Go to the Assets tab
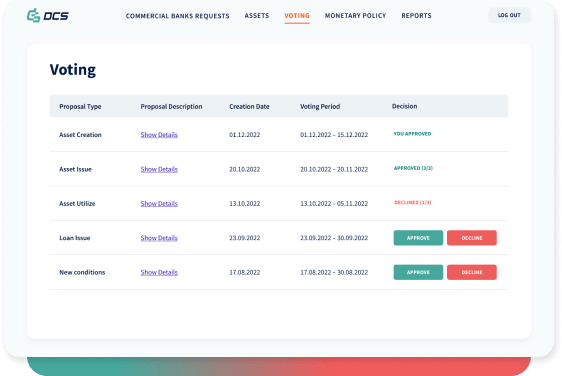Viewport: 562px width, 376px height. 257,15
